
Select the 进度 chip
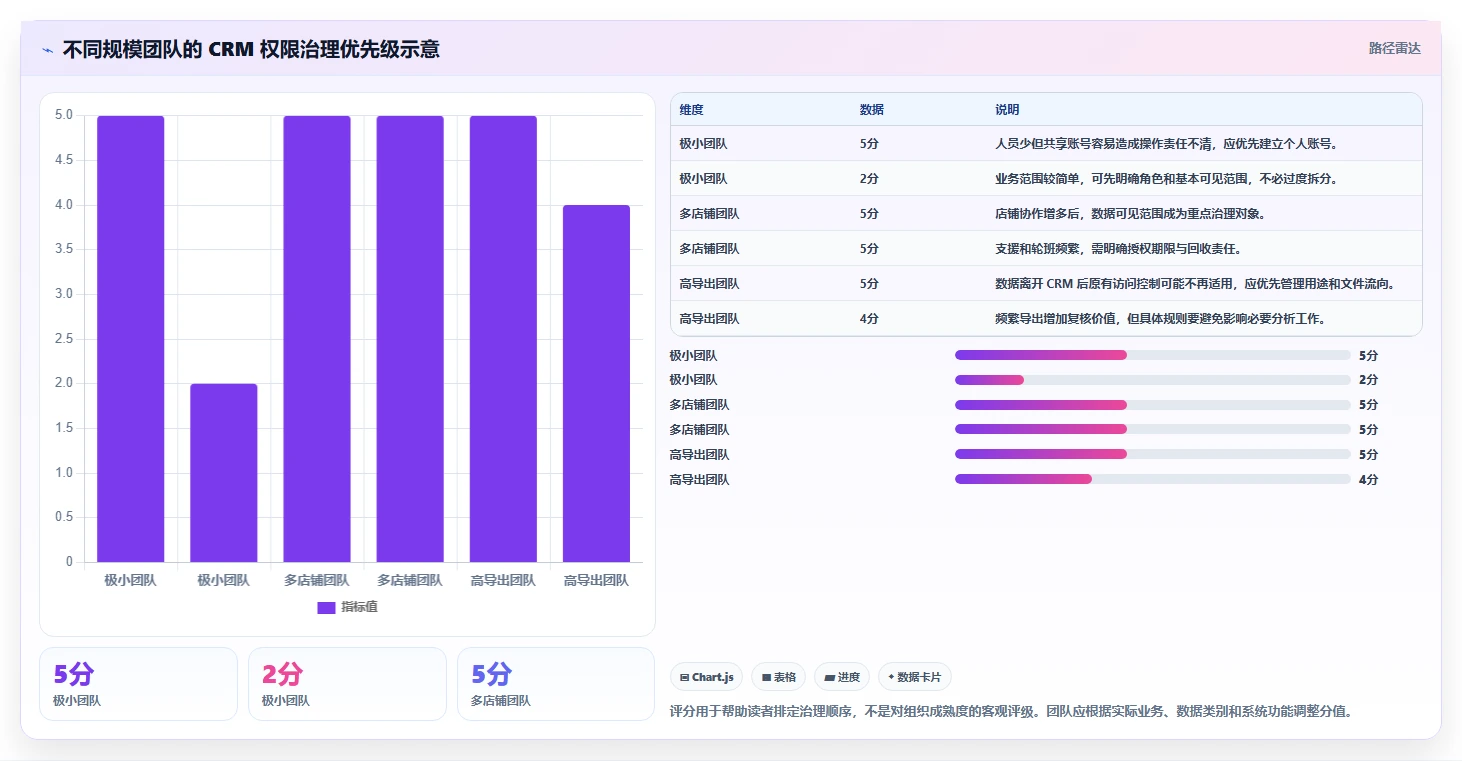842,677
